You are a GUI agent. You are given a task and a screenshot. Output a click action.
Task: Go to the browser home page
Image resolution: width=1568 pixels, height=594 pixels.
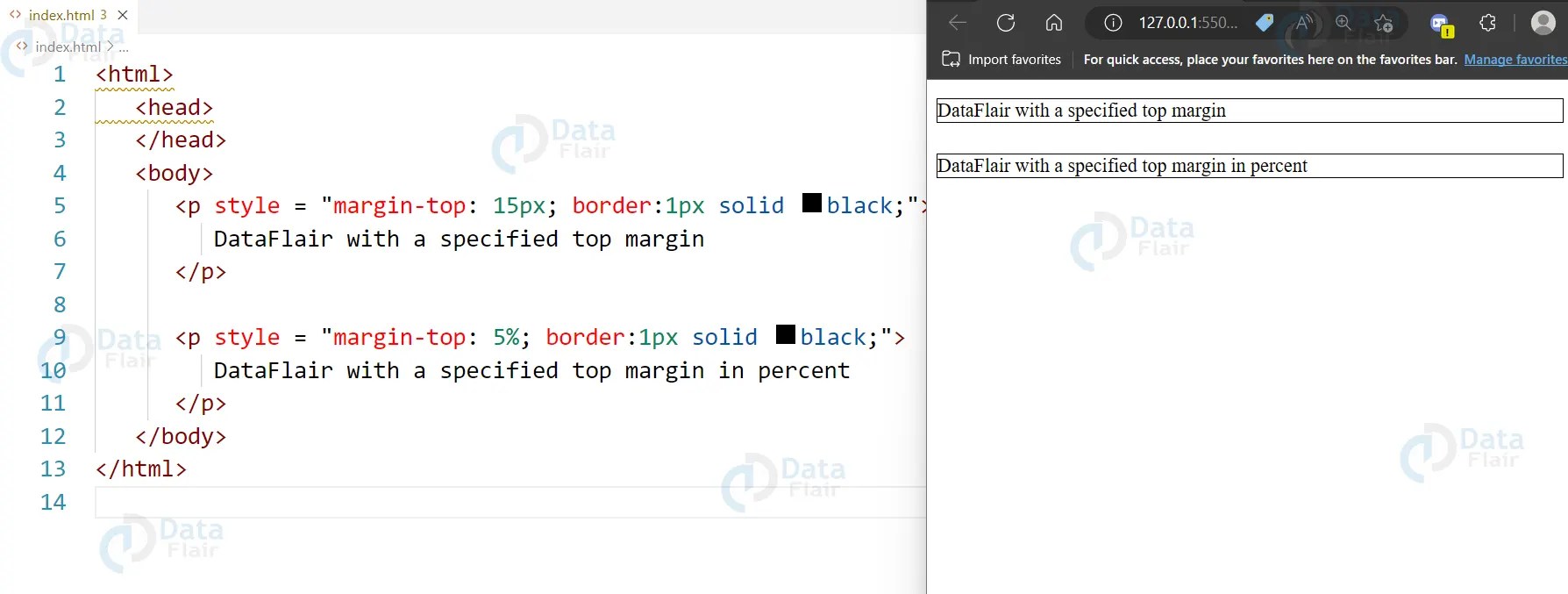1054,23
